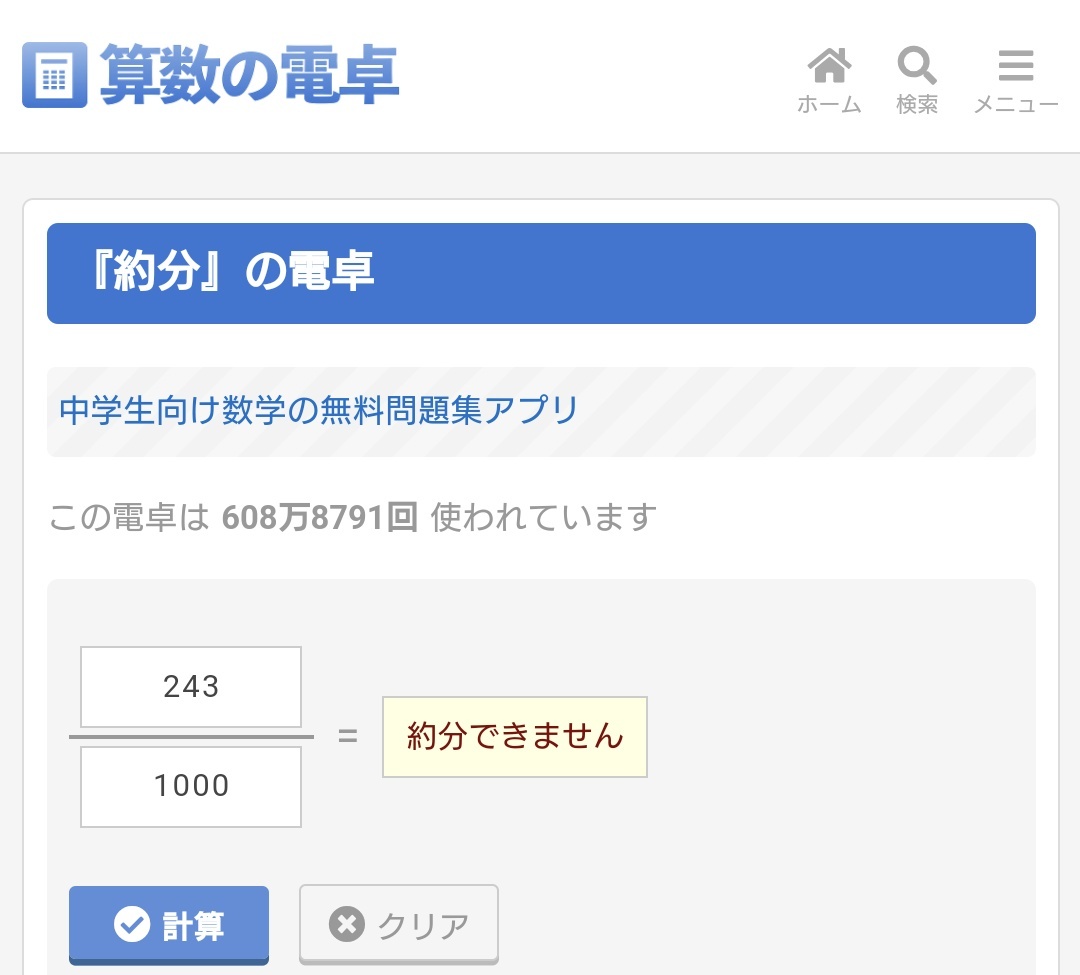Screen dimensions: 1080x975
Task: Open 中学生向け数学の無料問題集アプリ link
Action: 319,411
